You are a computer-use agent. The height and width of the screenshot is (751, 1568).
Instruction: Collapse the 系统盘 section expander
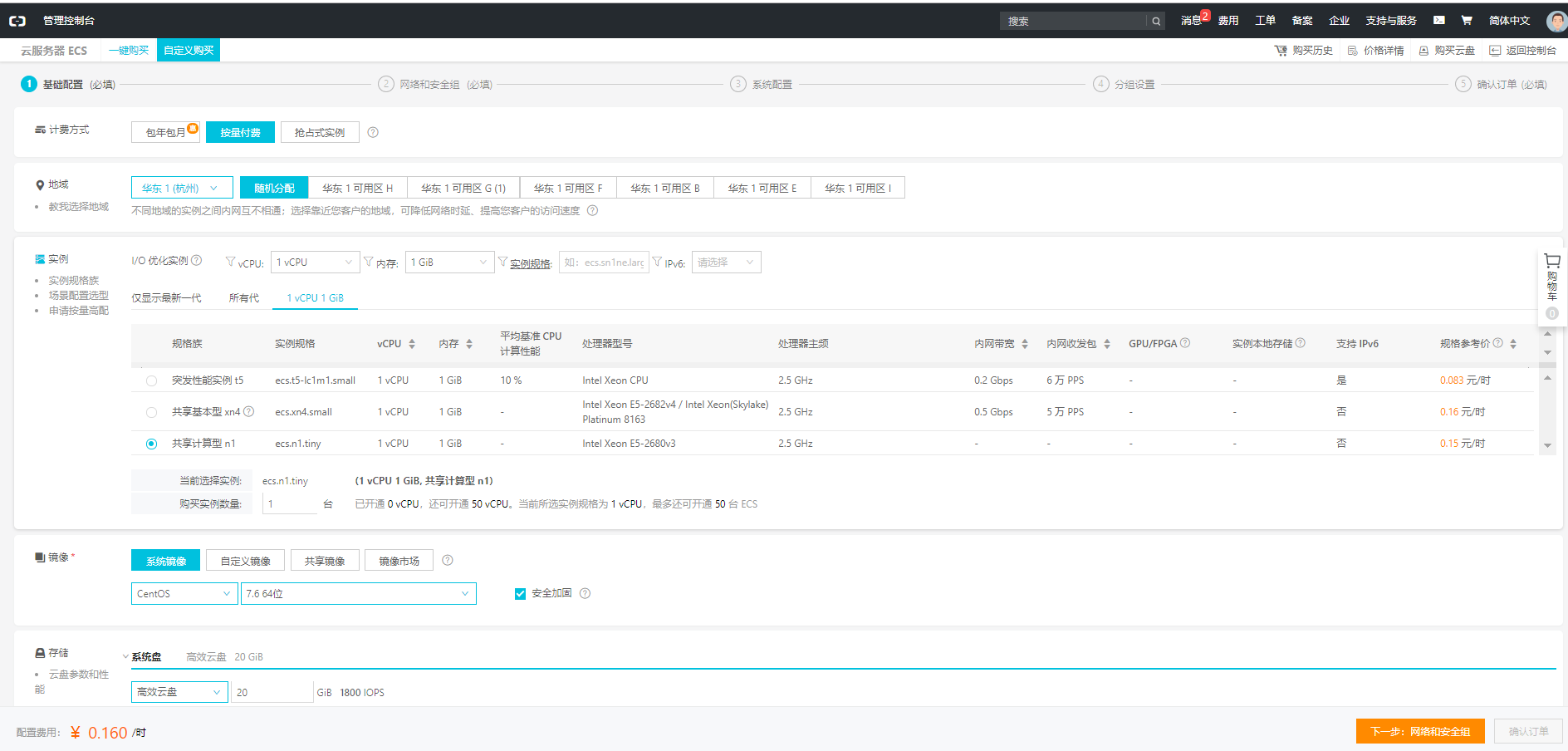(x=125, y=656)
